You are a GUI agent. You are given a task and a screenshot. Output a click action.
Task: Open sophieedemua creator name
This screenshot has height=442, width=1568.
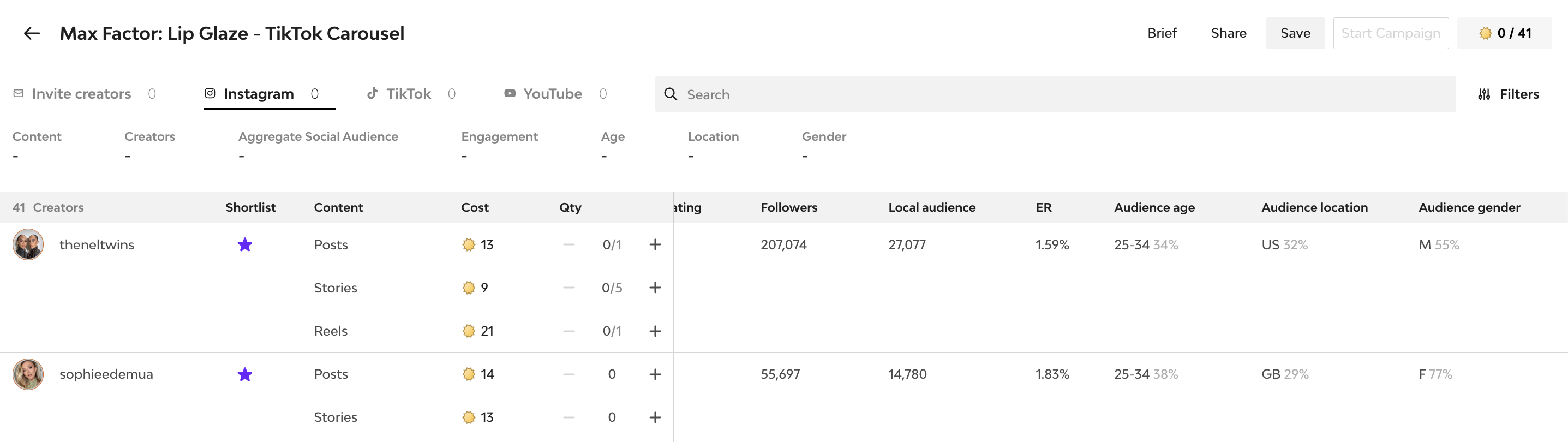(106, 374)
